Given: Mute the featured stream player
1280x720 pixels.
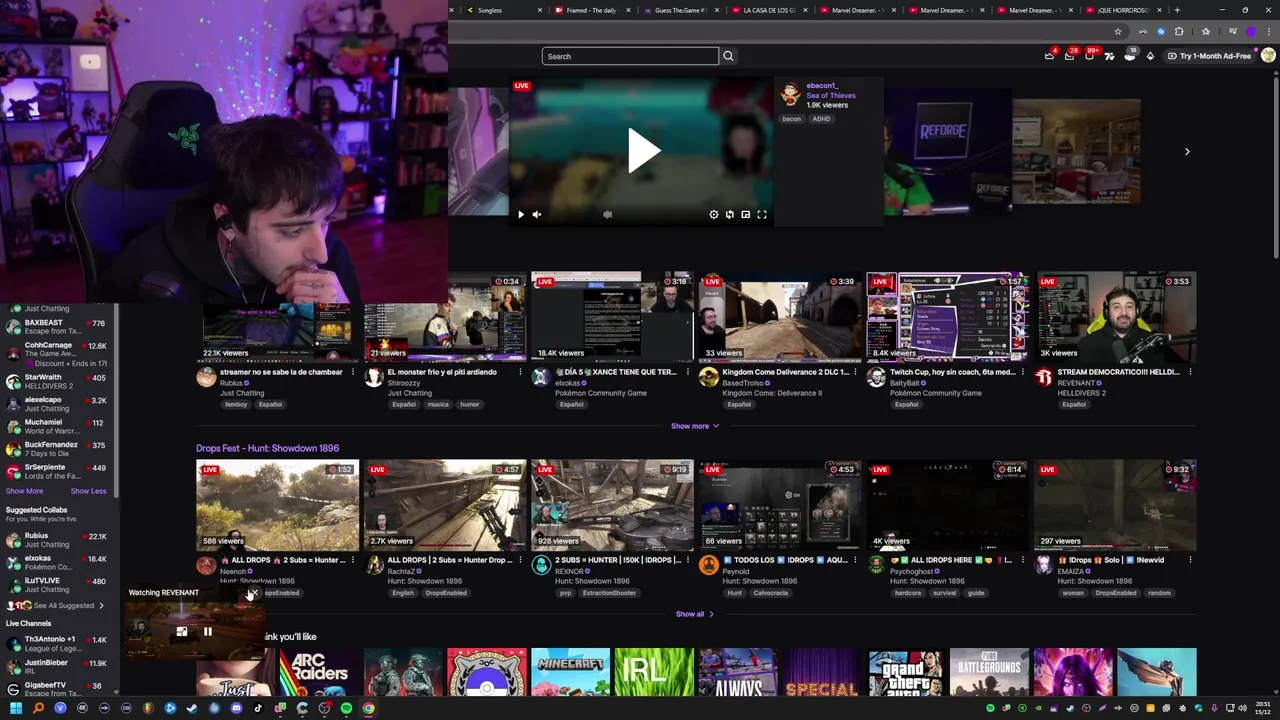Looking at the screenshot, I should (x=537, y=214).
